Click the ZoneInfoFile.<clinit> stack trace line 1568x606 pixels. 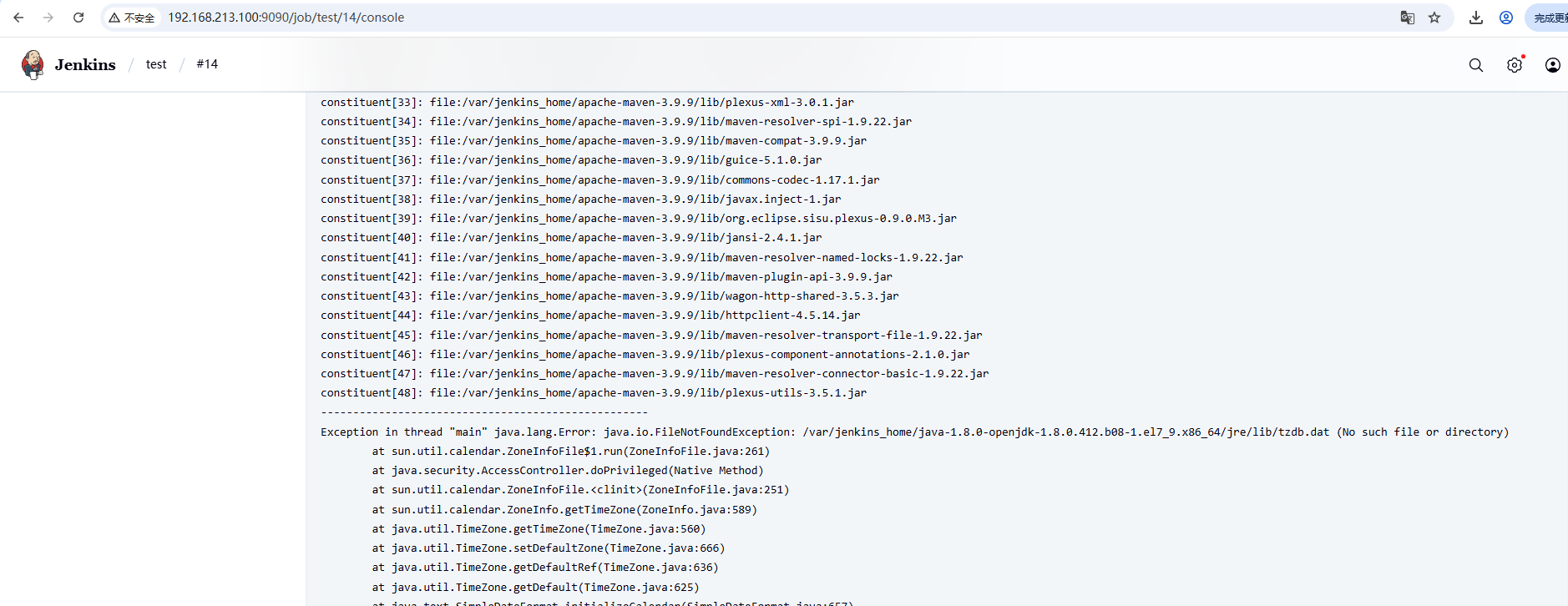point(580,489)
